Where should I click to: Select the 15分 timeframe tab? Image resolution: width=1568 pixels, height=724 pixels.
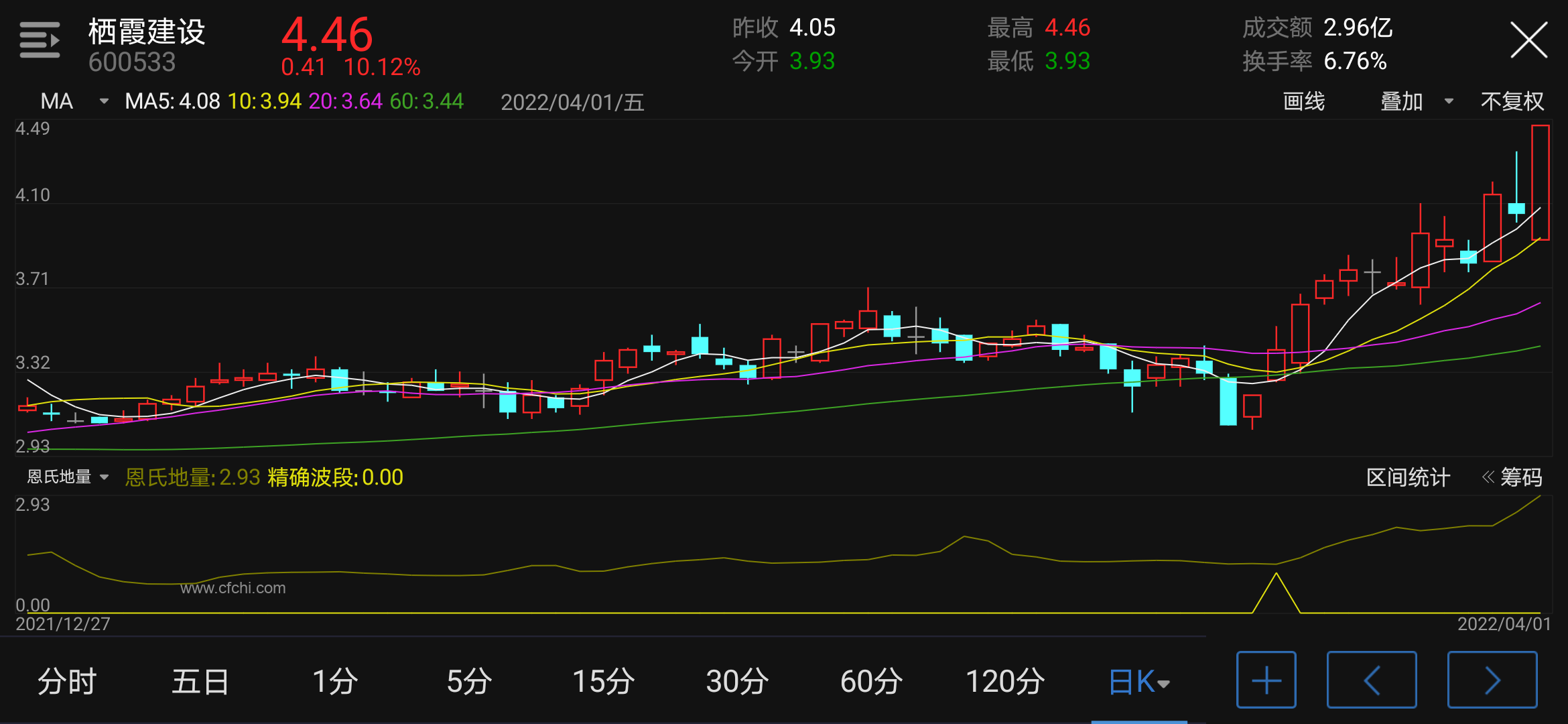coord(603,682)
